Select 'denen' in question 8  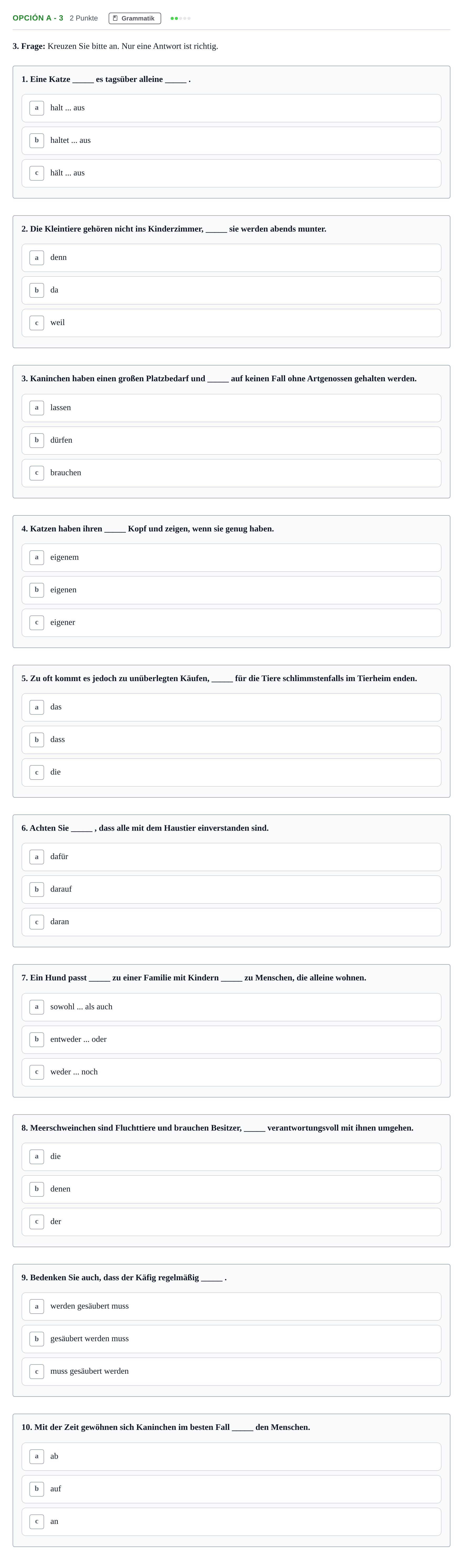tap(231, 1189)
